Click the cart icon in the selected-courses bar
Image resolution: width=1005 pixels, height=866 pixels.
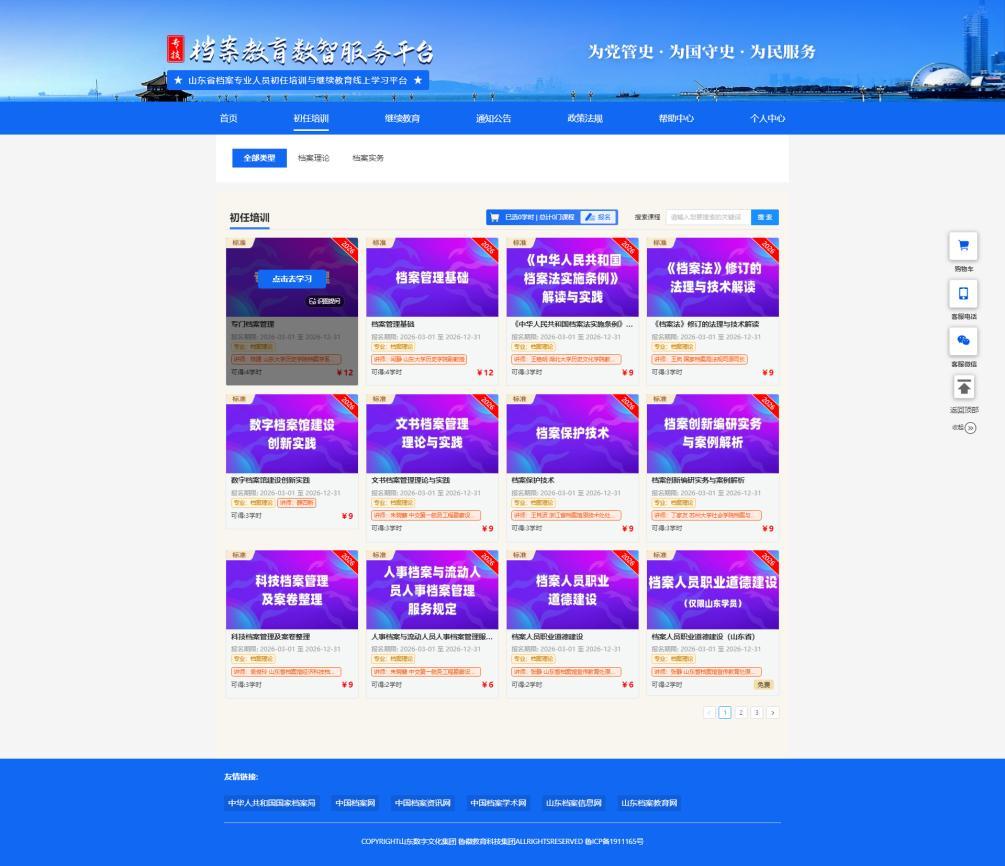pyautogui.click(x=494, y=217)
